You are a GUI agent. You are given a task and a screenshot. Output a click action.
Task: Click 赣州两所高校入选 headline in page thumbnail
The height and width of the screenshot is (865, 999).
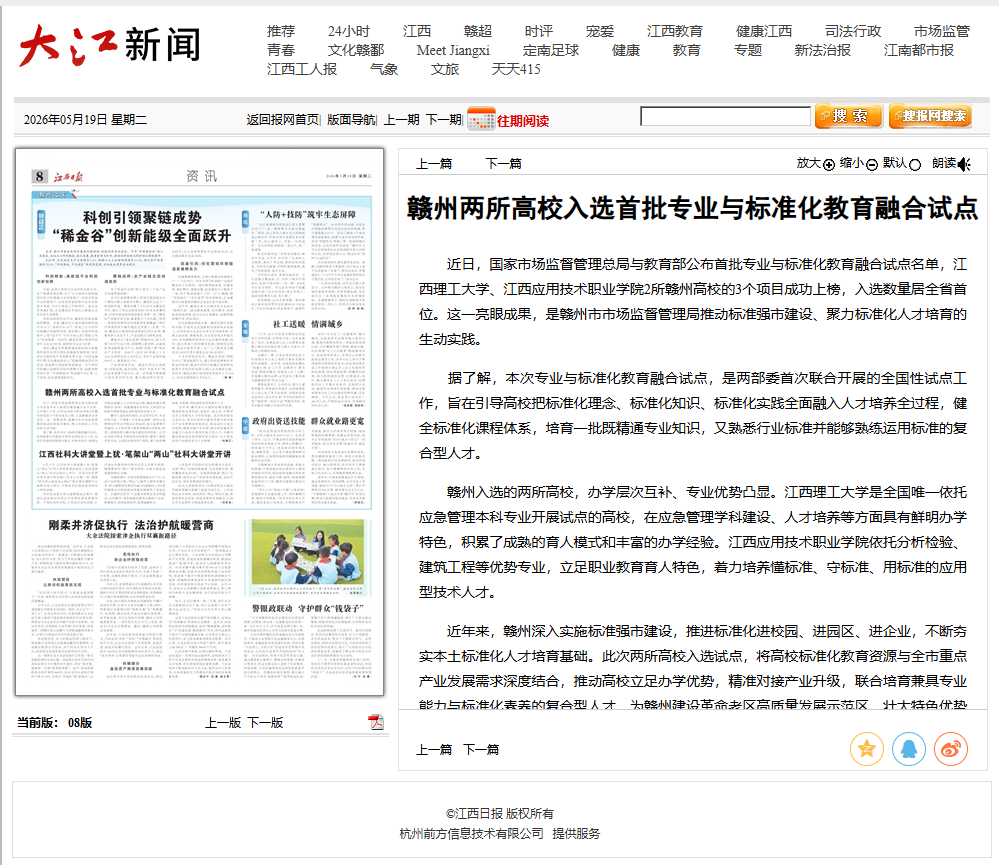[134, 392]
